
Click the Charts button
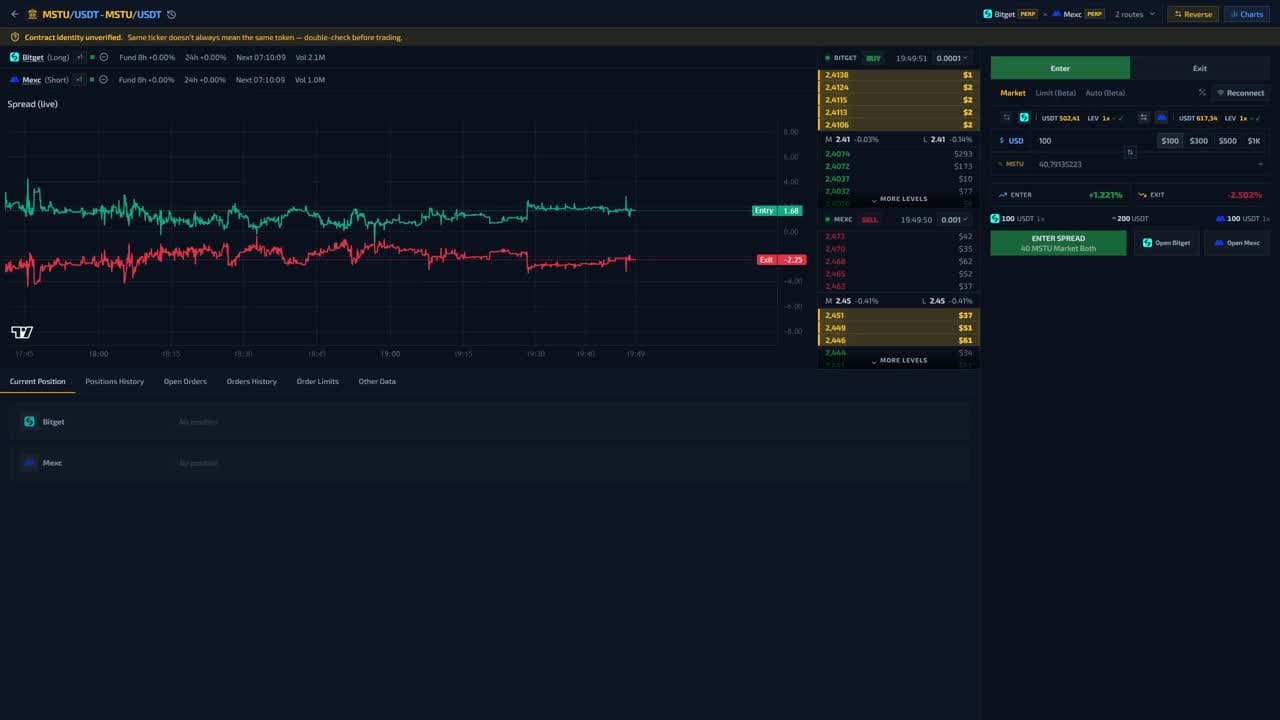coord(1246,14)
